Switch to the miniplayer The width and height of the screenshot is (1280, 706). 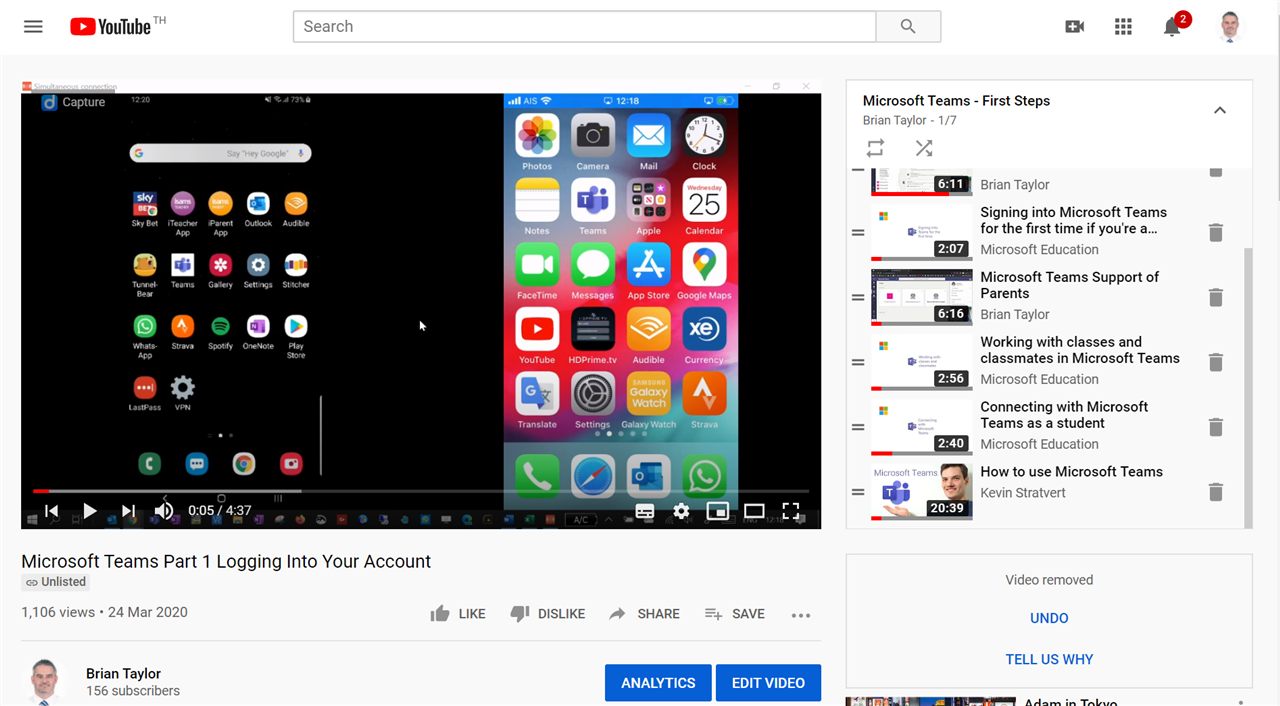point(718,511)
